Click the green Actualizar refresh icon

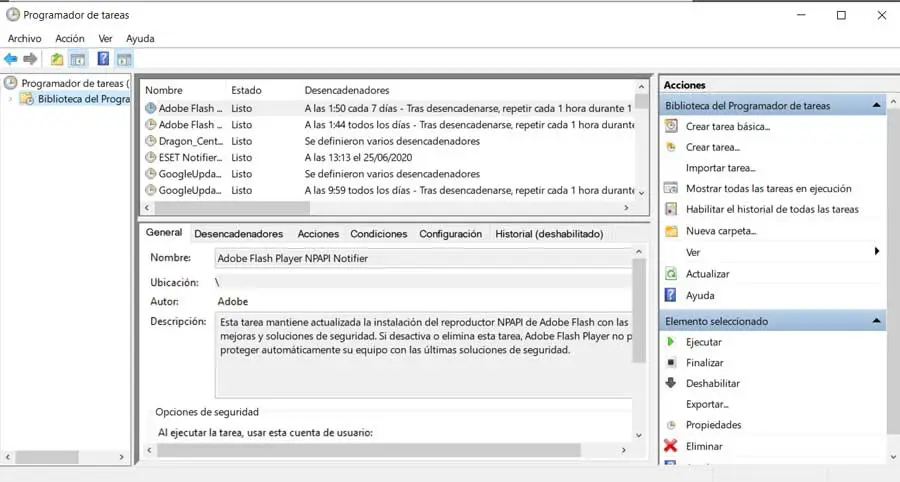(x=671, y=274)
